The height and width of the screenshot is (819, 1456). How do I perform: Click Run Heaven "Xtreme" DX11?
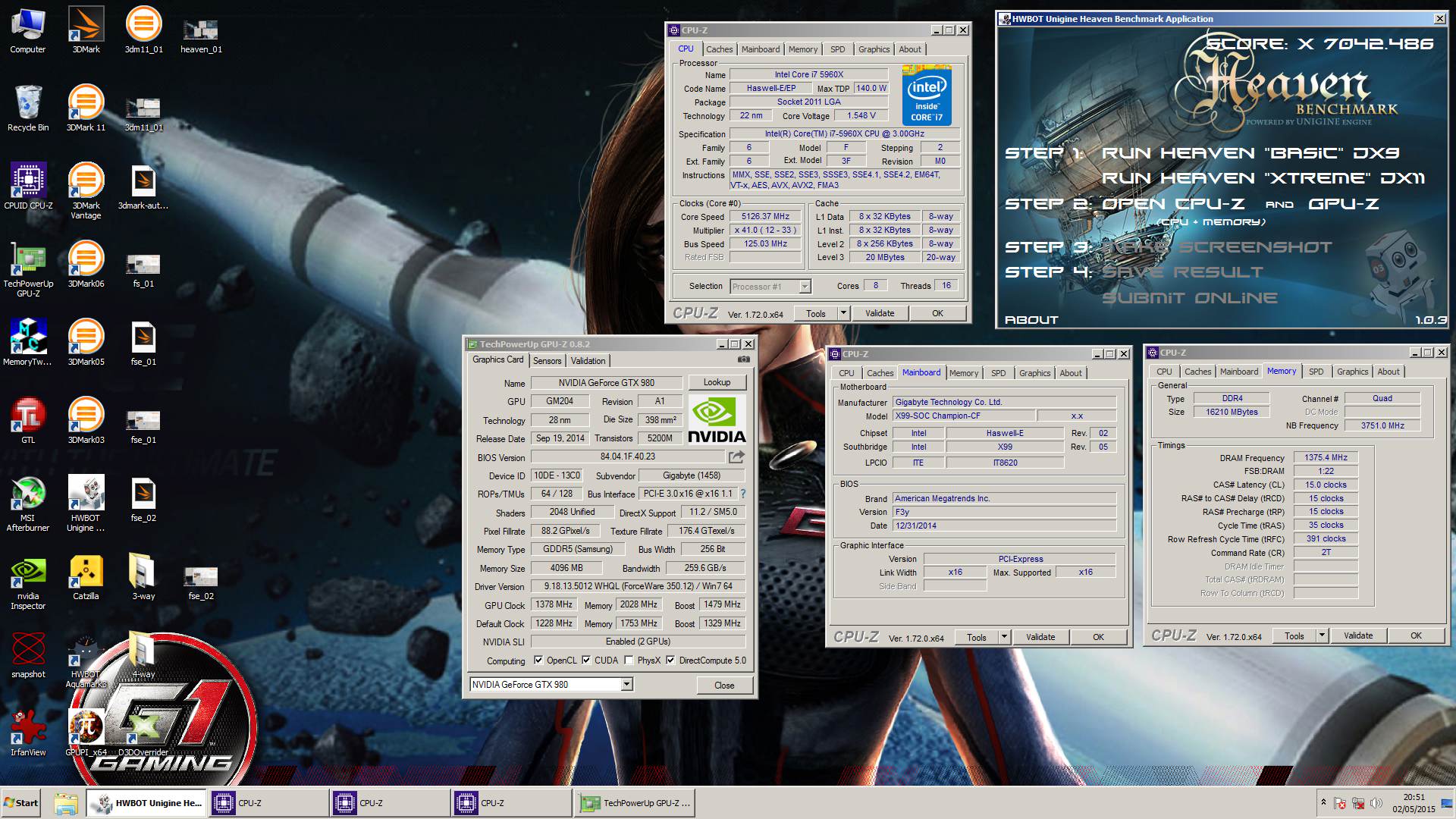(x=1263, y=178)
